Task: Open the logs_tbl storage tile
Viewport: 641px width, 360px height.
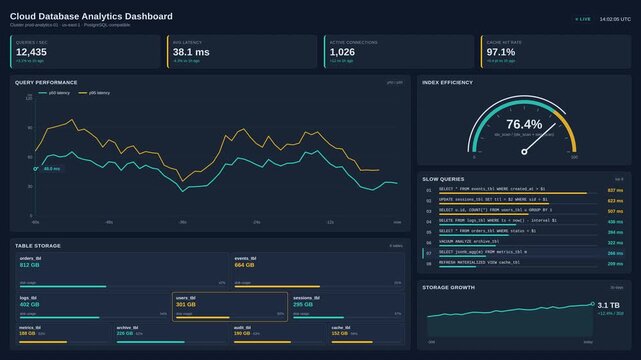Action: 93,306
